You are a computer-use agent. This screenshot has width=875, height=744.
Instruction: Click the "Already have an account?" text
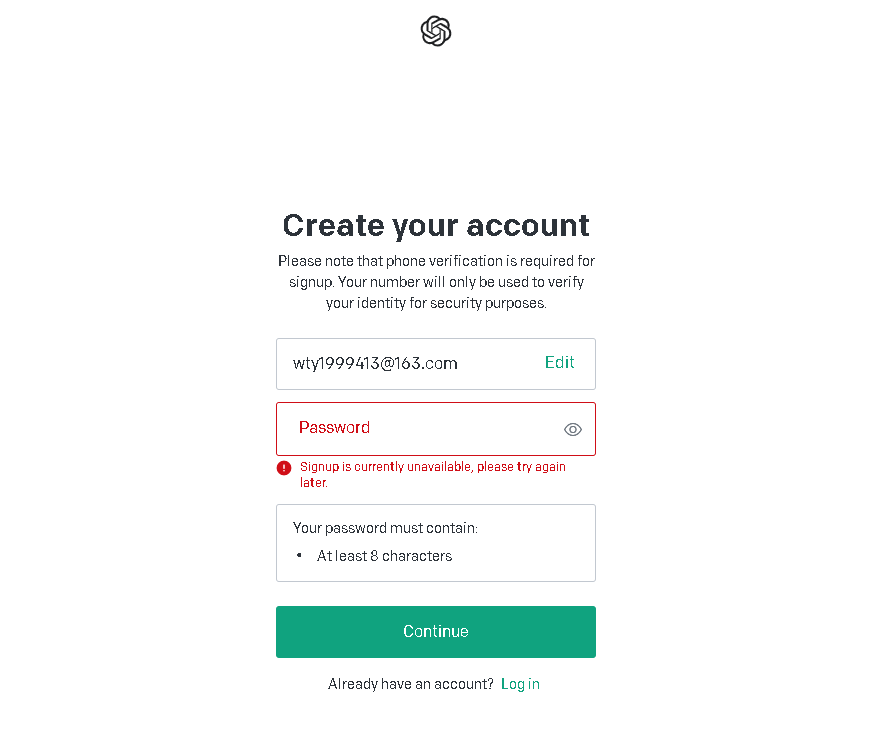(x=411, y=684)
